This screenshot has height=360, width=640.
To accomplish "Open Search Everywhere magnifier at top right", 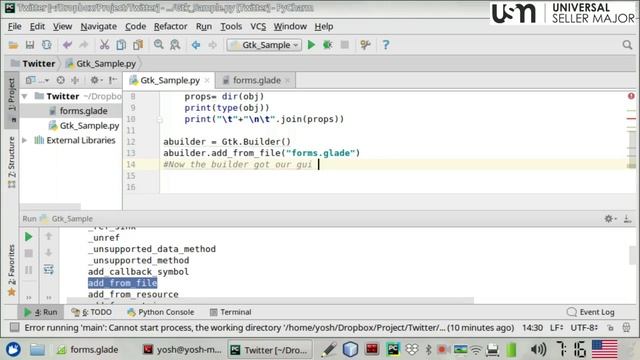I will (627, 45).
